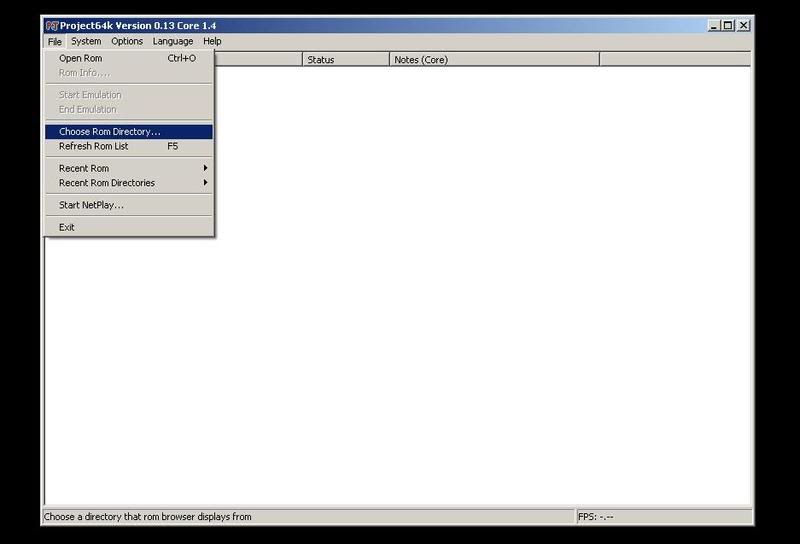Image resolution: width=800 pixels, height=544 pixels.
Task: Click the Notes (Core) column header
Action: click(494, 60)
